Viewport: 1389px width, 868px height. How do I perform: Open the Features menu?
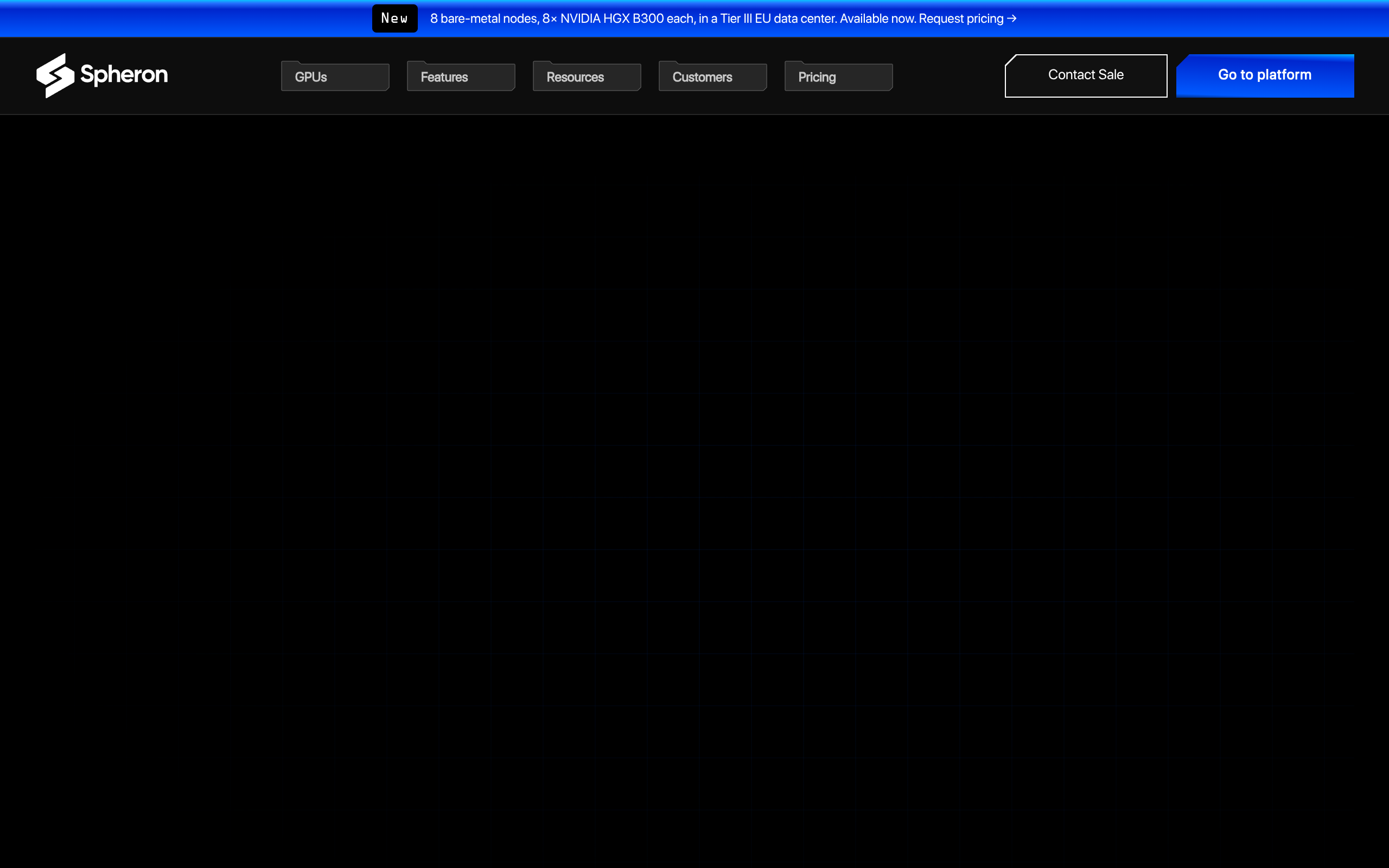tap(461, 76)
